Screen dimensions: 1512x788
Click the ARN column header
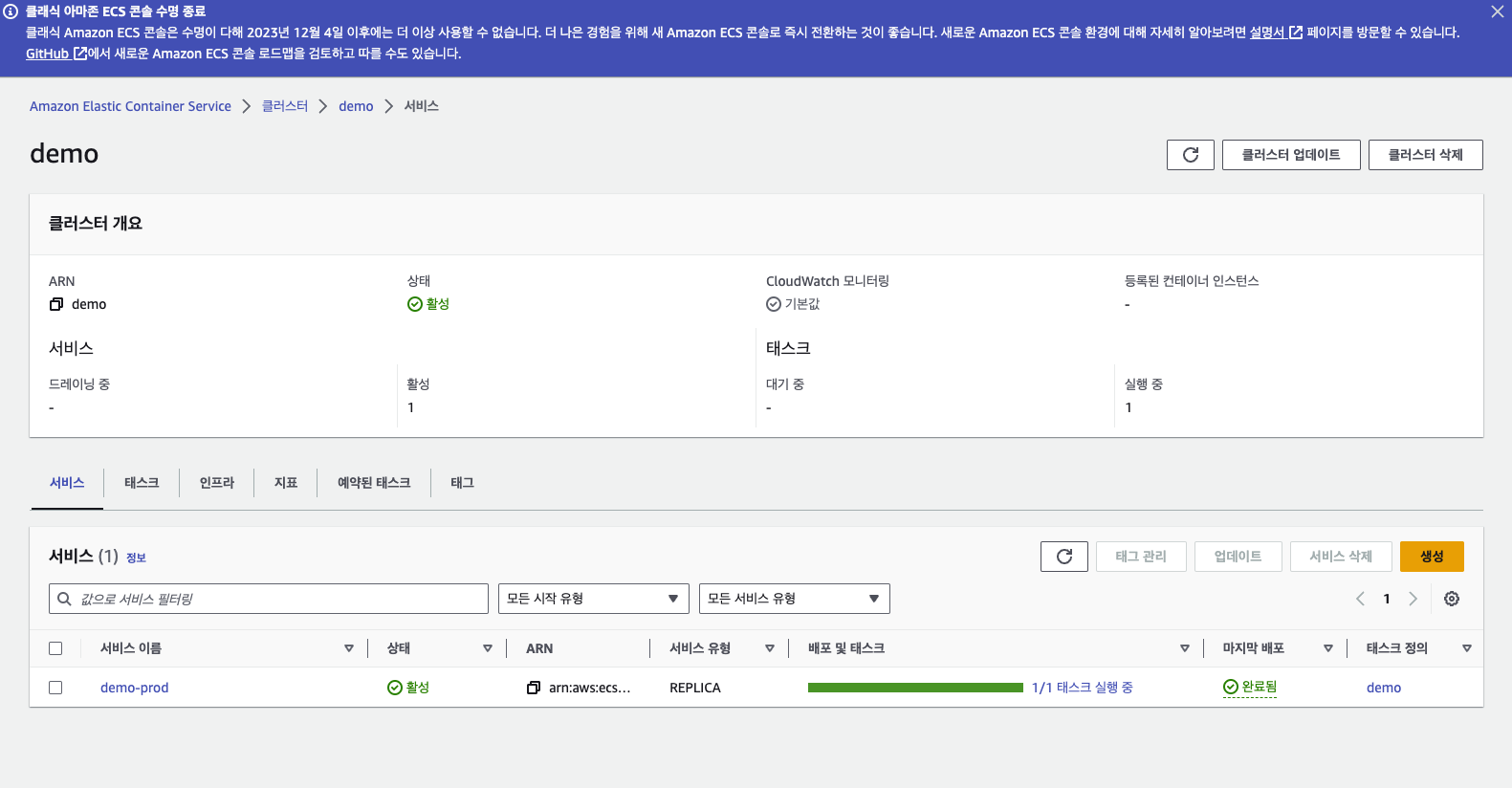(x=539, y=648)
